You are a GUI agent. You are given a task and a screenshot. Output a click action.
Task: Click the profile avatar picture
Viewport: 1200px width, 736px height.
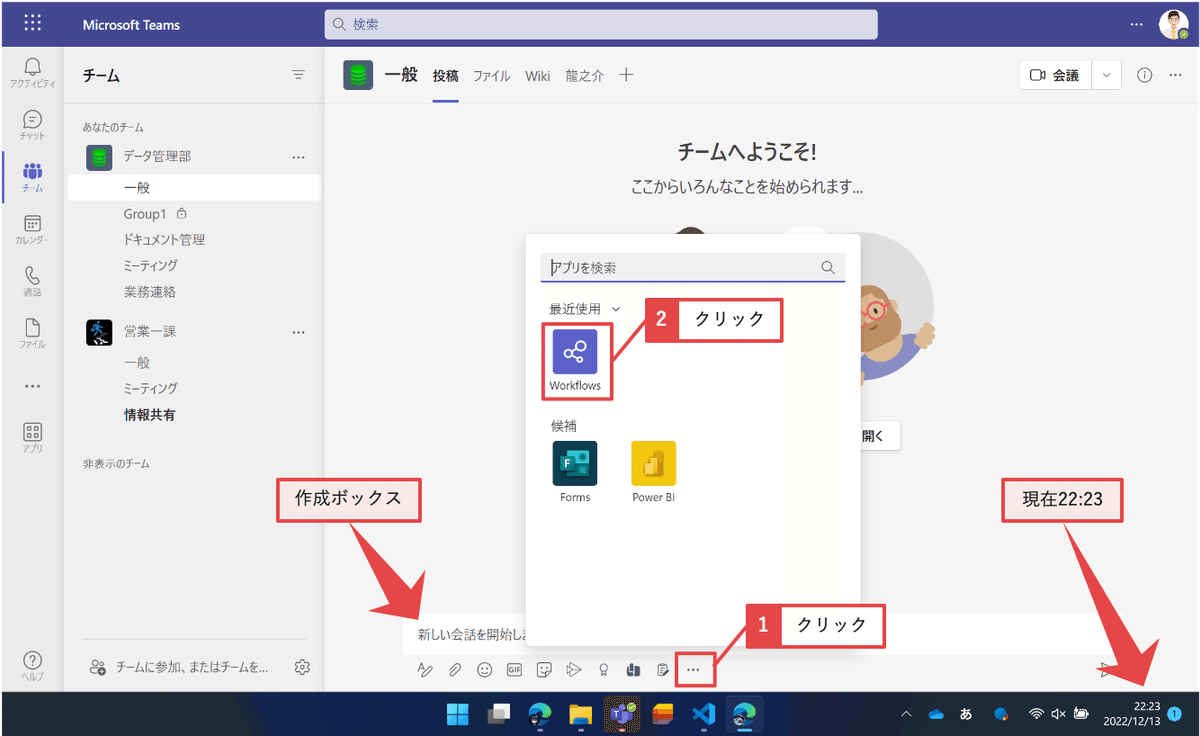click(1173, 24)
